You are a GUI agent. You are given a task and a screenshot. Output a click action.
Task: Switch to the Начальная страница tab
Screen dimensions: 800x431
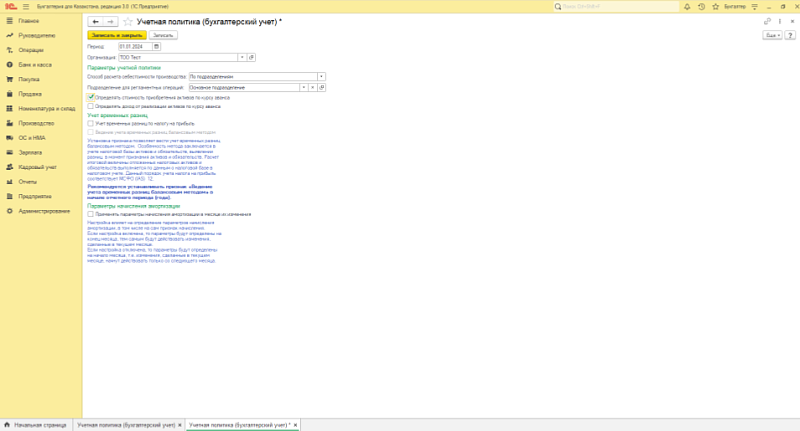pos(36,425)
